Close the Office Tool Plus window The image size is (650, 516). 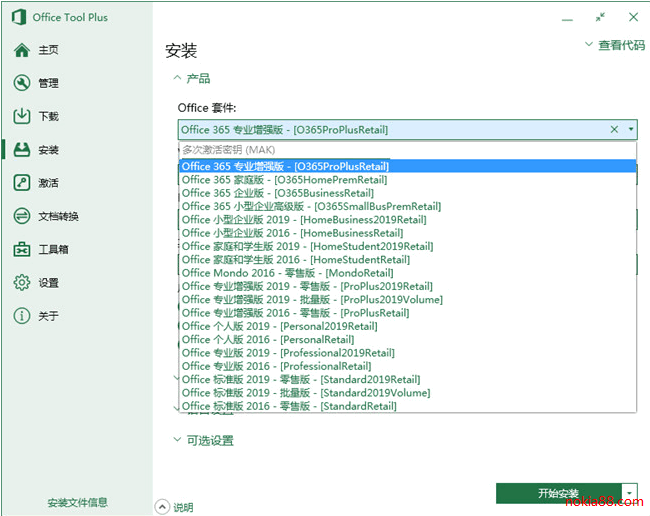[633, 17]
